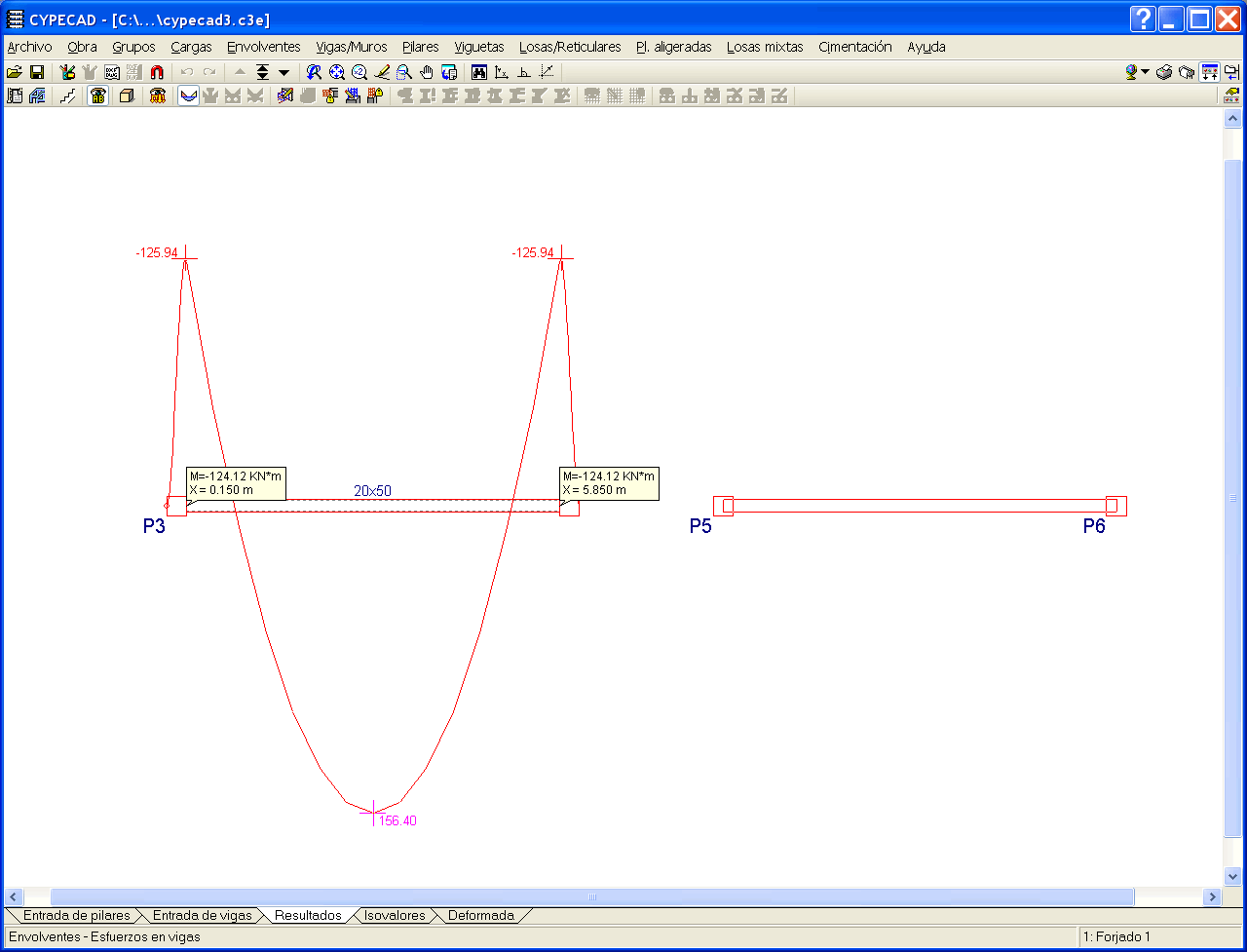Click the binoculars search icon

point(479,72)
